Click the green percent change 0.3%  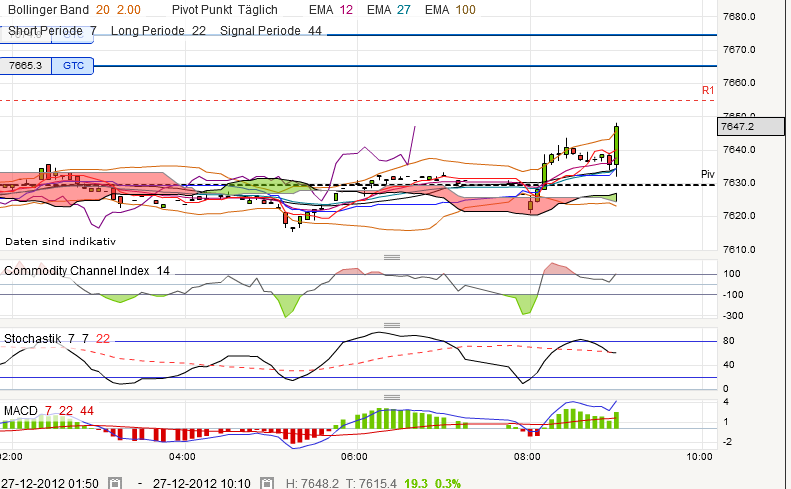[x=448, y=483]
